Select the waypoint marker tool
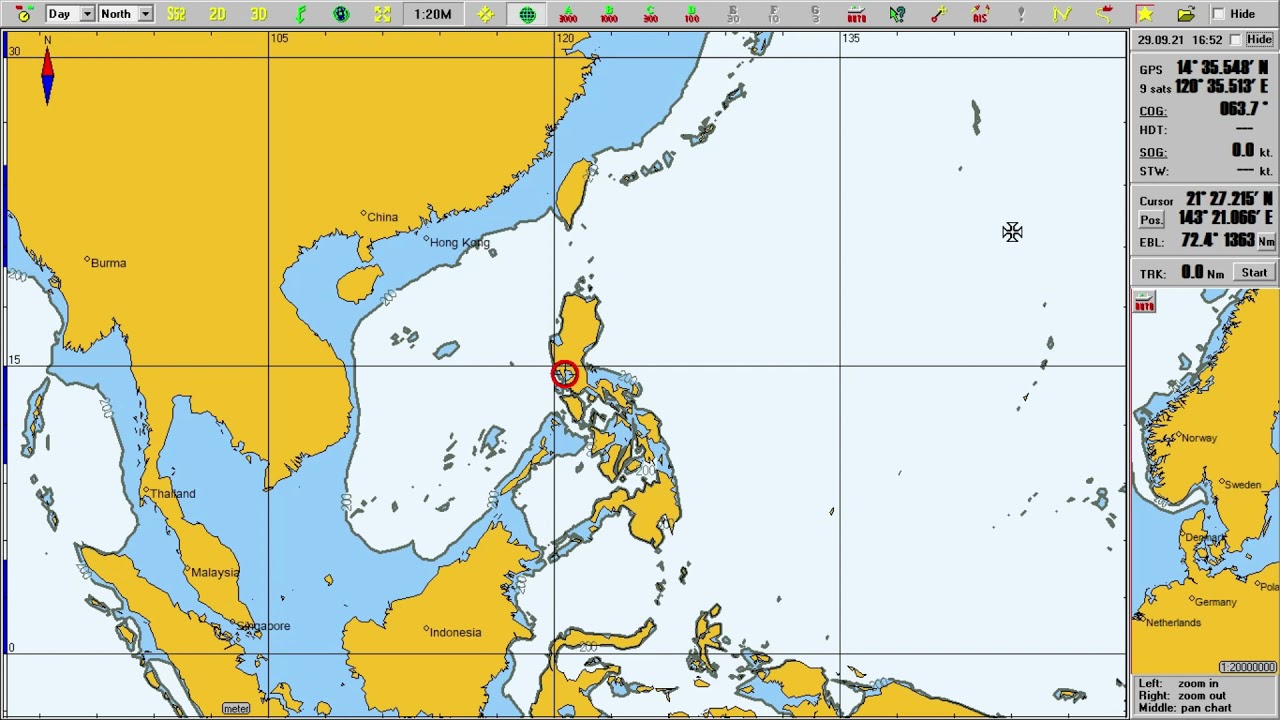This screenshot has width=1280, height=720. [938, 14]
